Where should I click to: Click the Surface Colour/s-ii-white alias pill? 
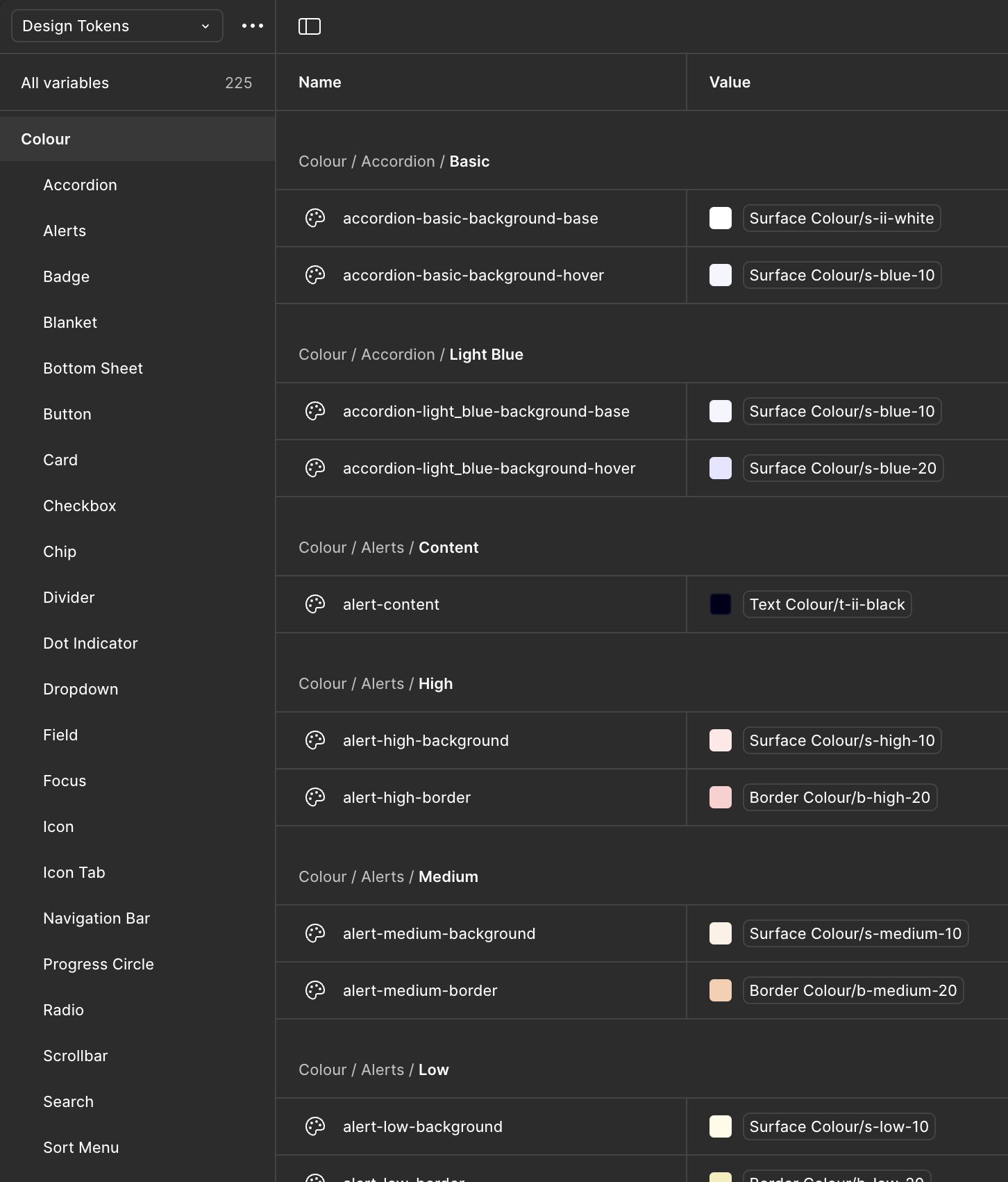[841, 218]
